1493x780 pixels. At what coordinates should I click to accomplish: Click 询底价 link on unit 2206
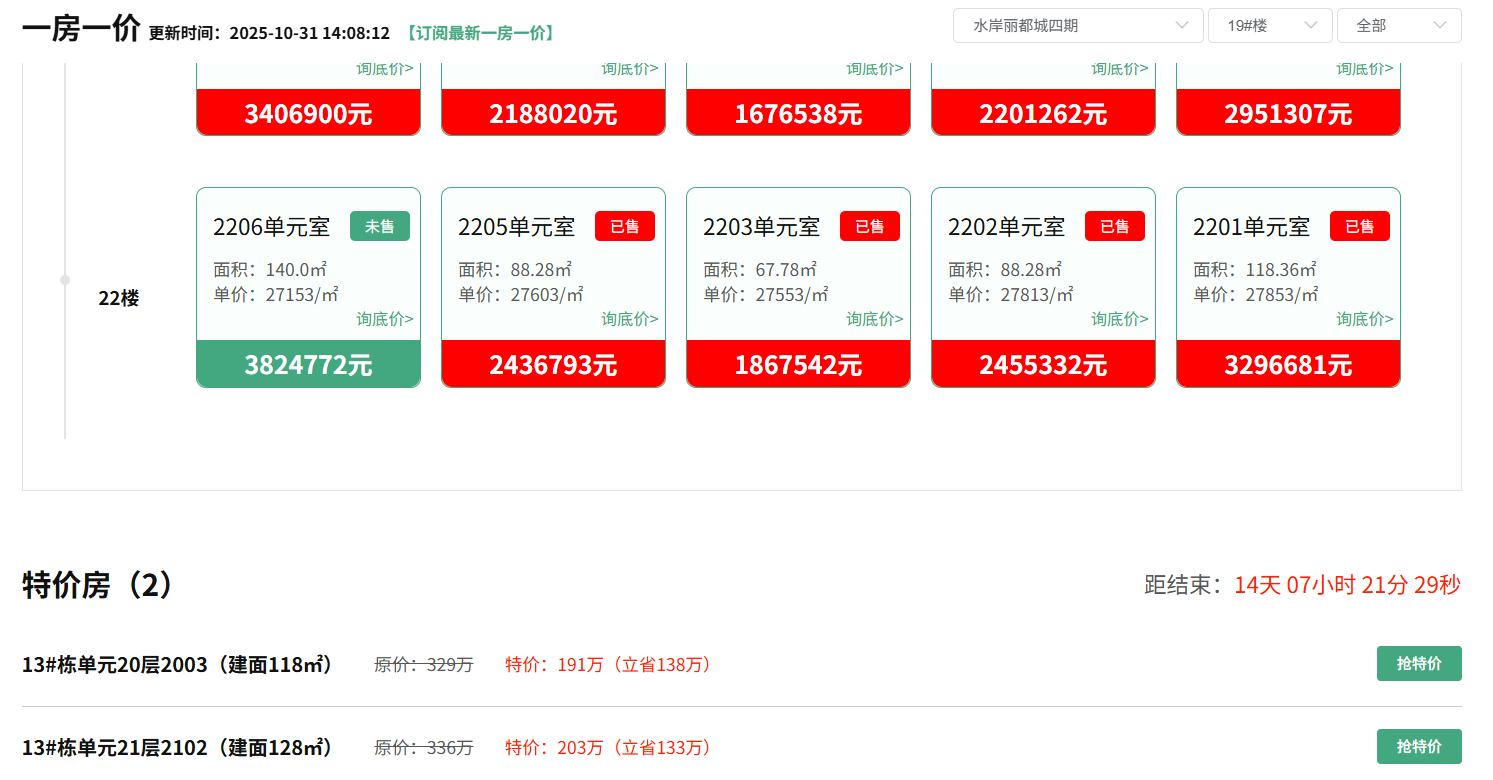pos(384,319)
